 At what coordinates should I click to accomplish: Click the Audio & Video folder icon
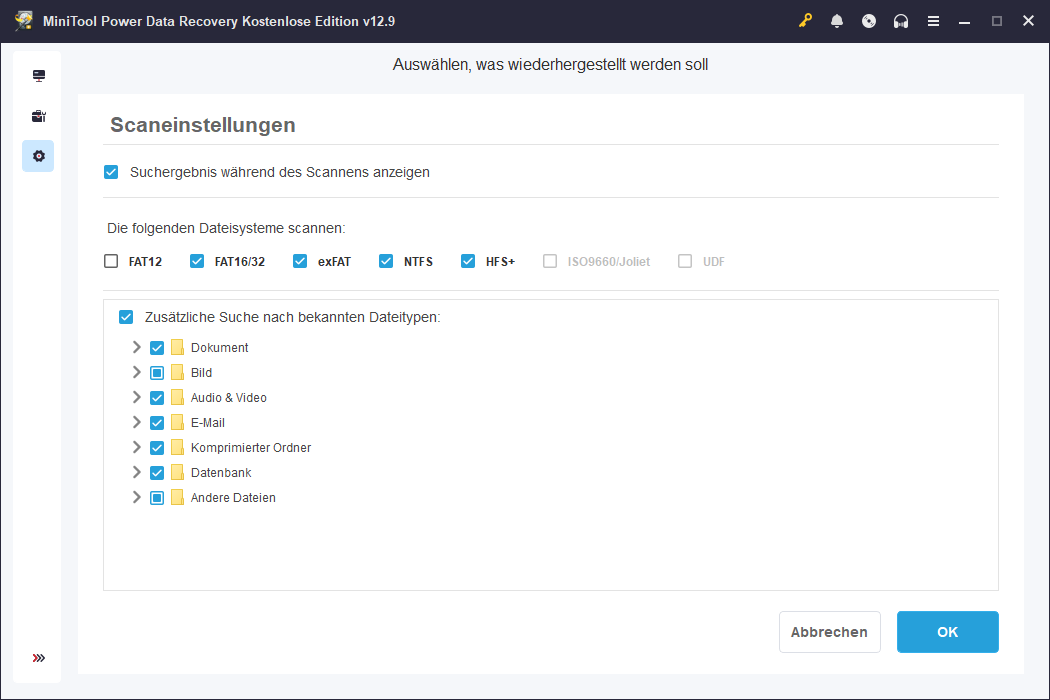click(x=177, y=397)
